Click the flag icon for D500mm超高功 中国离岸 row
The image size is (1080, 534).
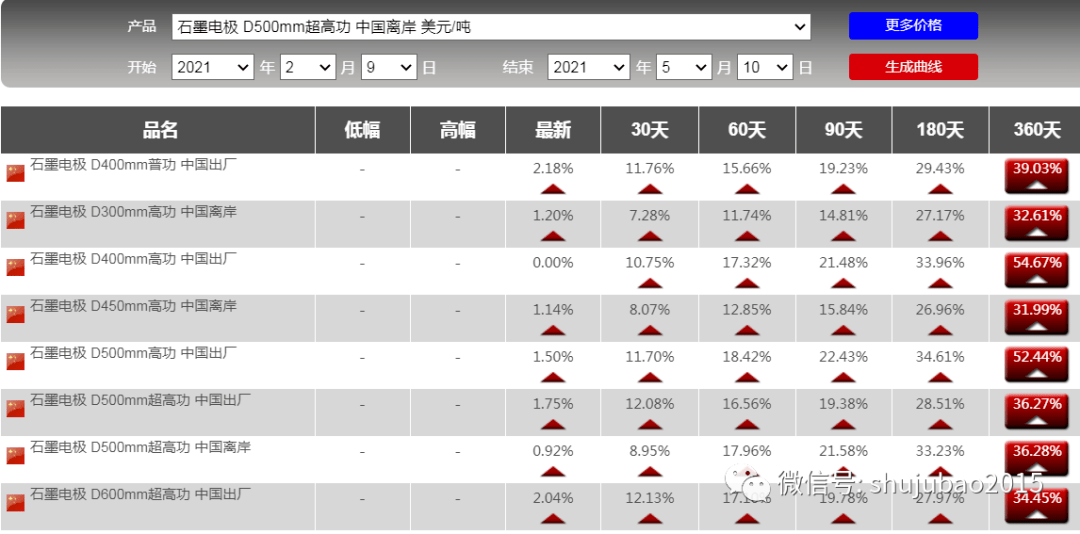point(16,455)
